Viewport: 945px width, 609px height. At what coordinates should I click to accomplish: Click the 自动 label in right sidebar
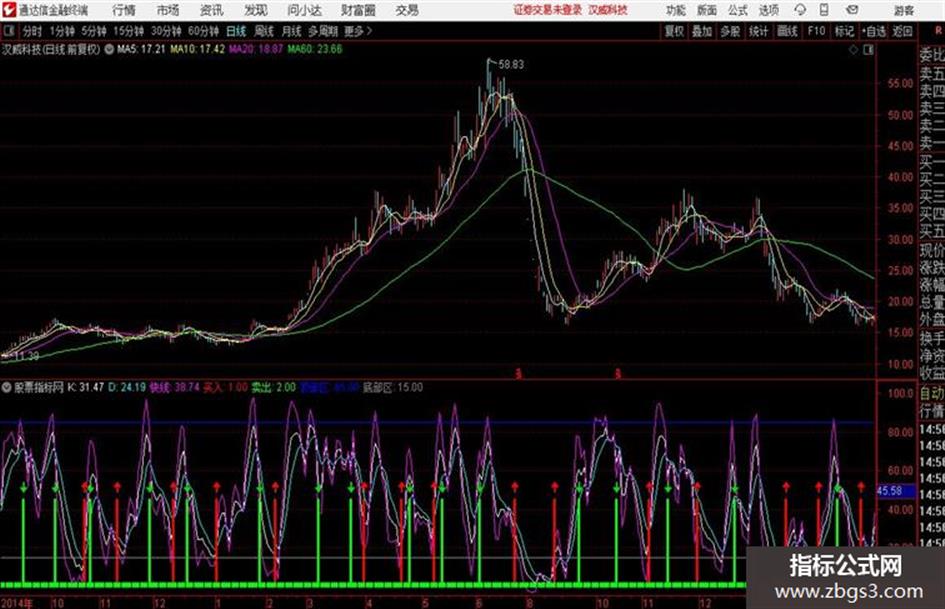(x=931, y=393)
